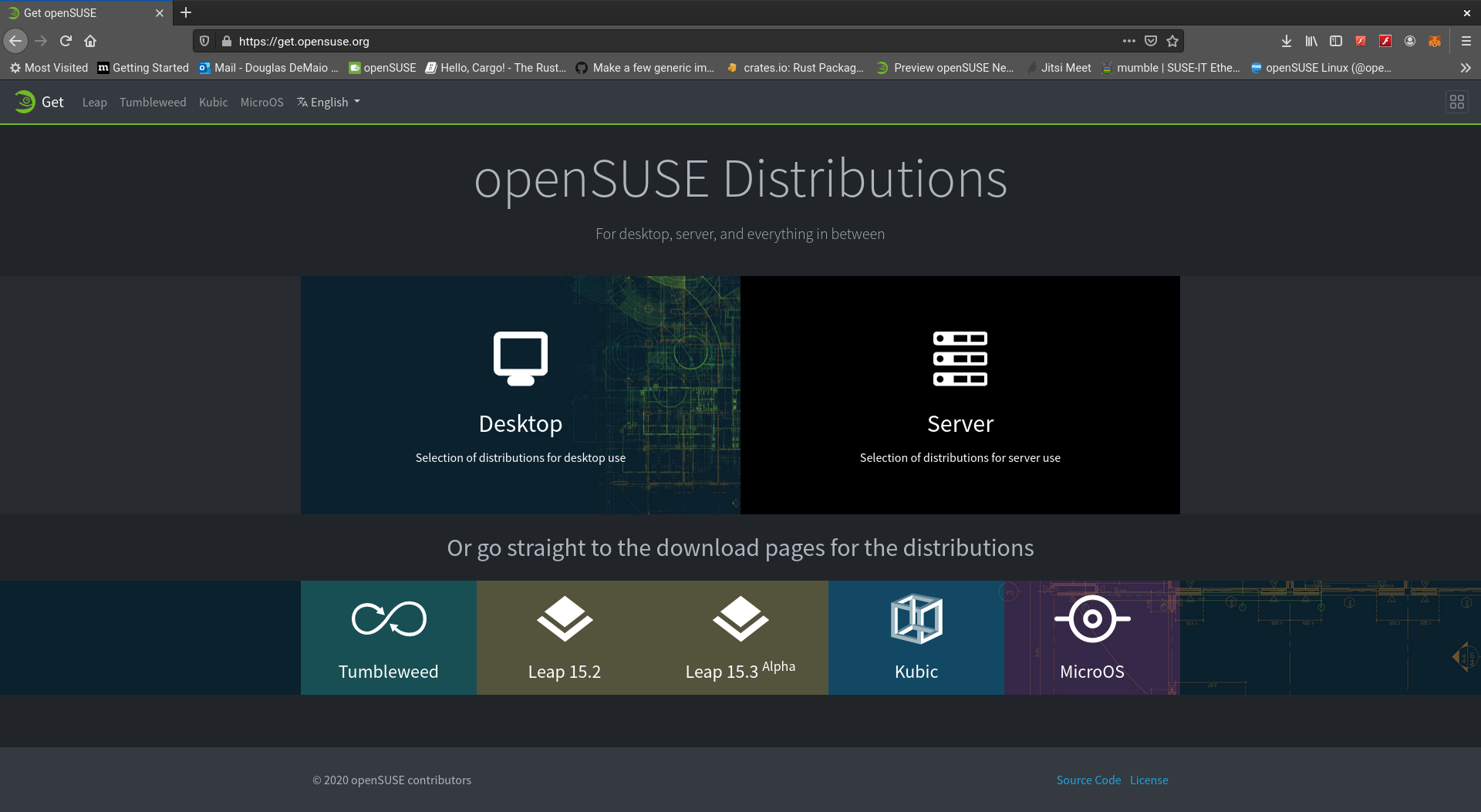Go to the browser home page

point(90,41)
